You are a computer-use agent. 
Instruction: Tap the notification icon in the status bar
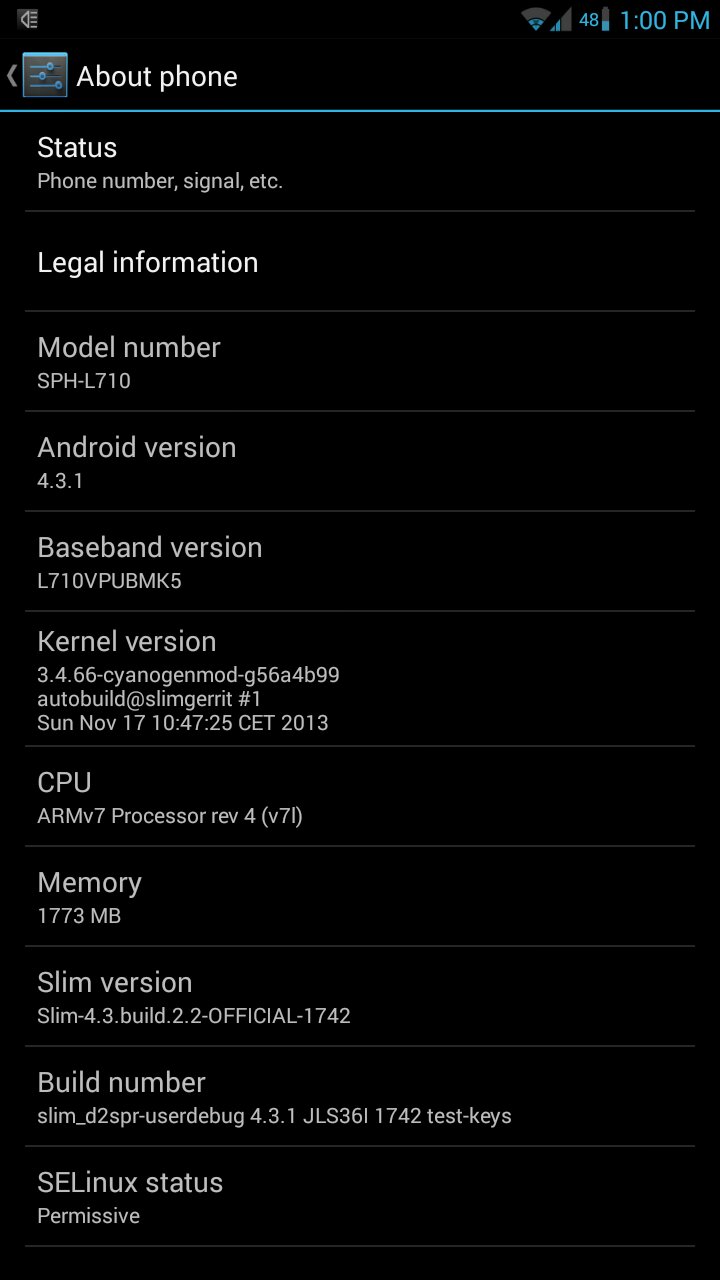coord(28,19)
